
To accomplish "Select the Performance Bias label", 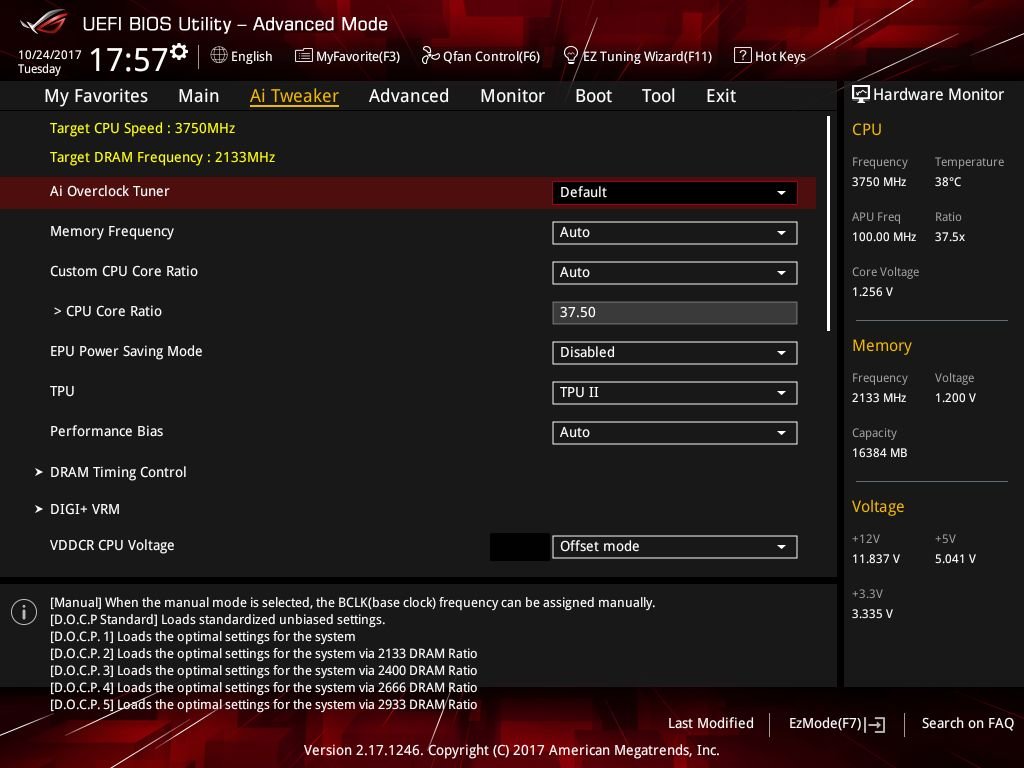I will tap(106, 431).
